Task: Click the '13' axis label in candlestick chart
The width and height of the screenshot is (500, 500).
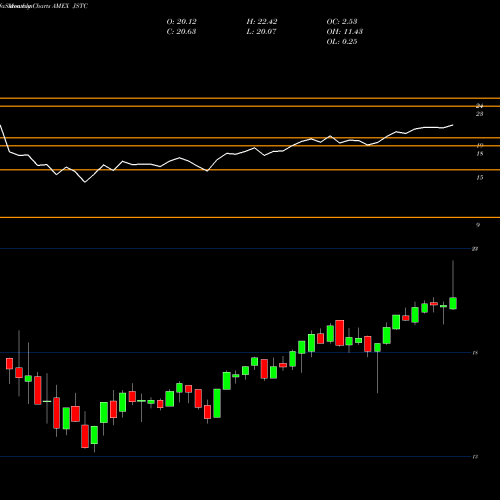Action: [x=476, y=457]
